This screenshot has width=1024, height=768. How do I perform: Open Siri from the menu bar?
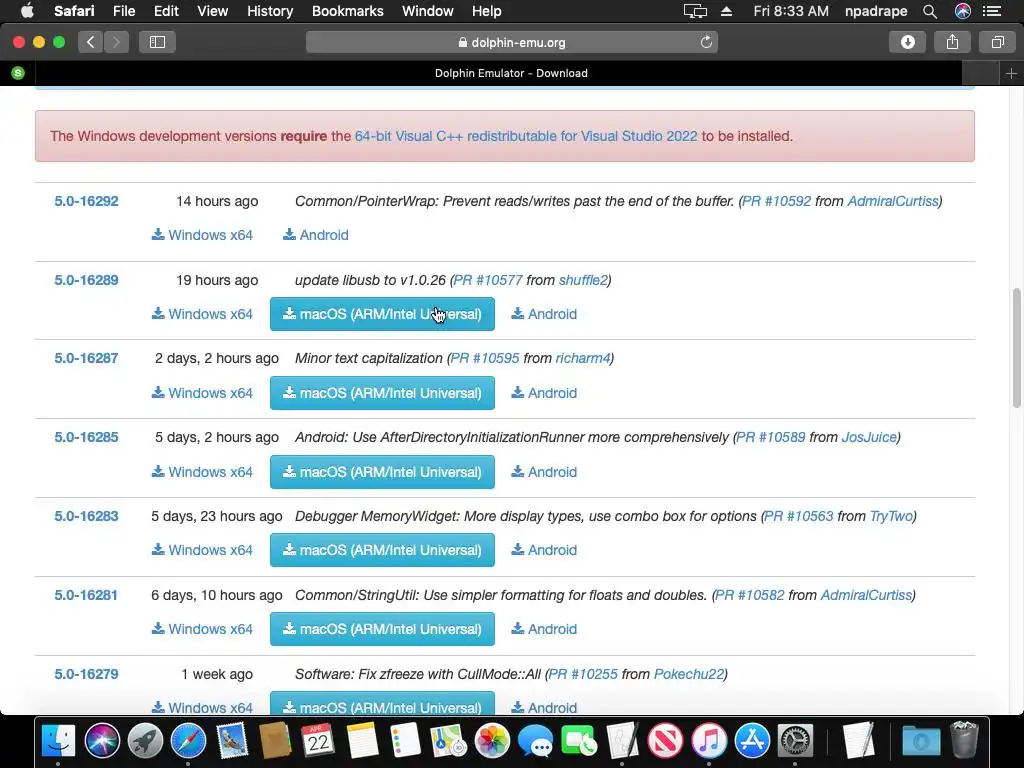963,11
